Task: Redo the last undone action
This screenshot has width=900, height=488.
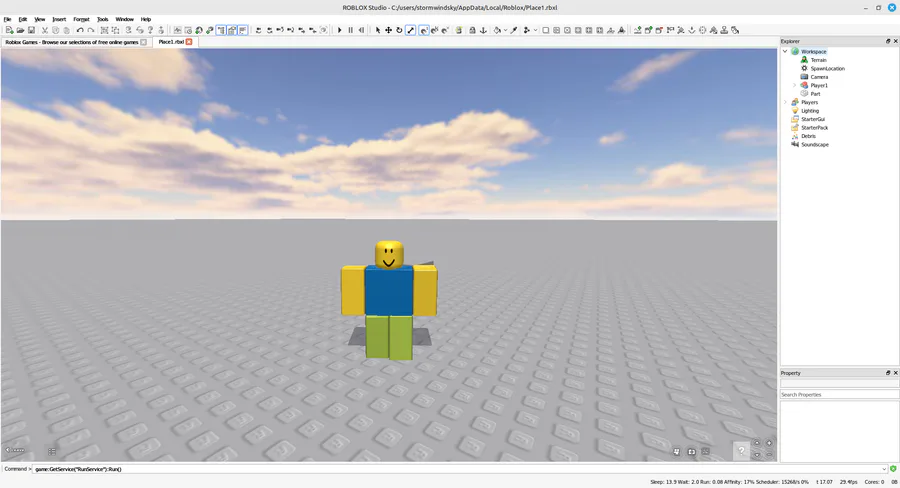Action: (91, 30)
